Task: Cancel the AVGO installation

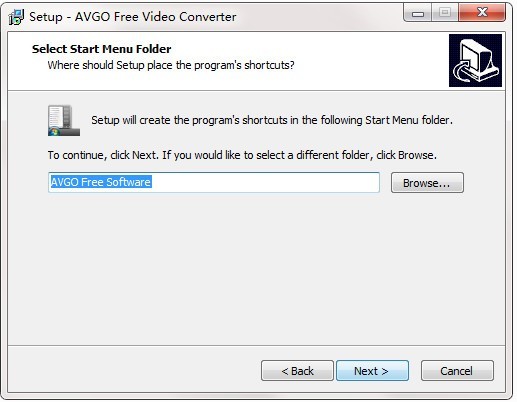Action: (x=457, y=370)
